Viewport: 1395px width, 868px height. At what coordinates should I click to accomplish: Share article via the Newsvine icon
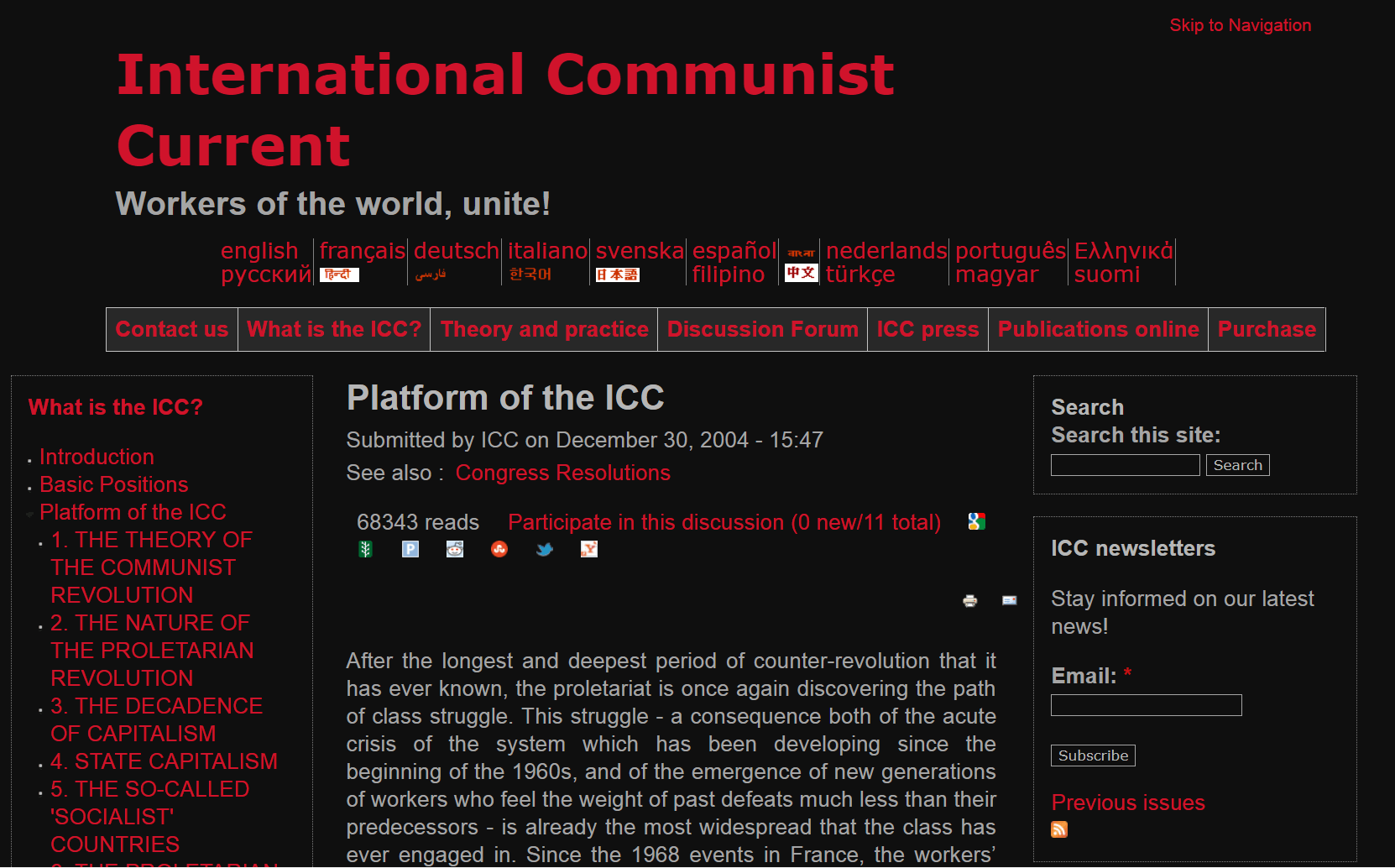click(x=365, y=549)
